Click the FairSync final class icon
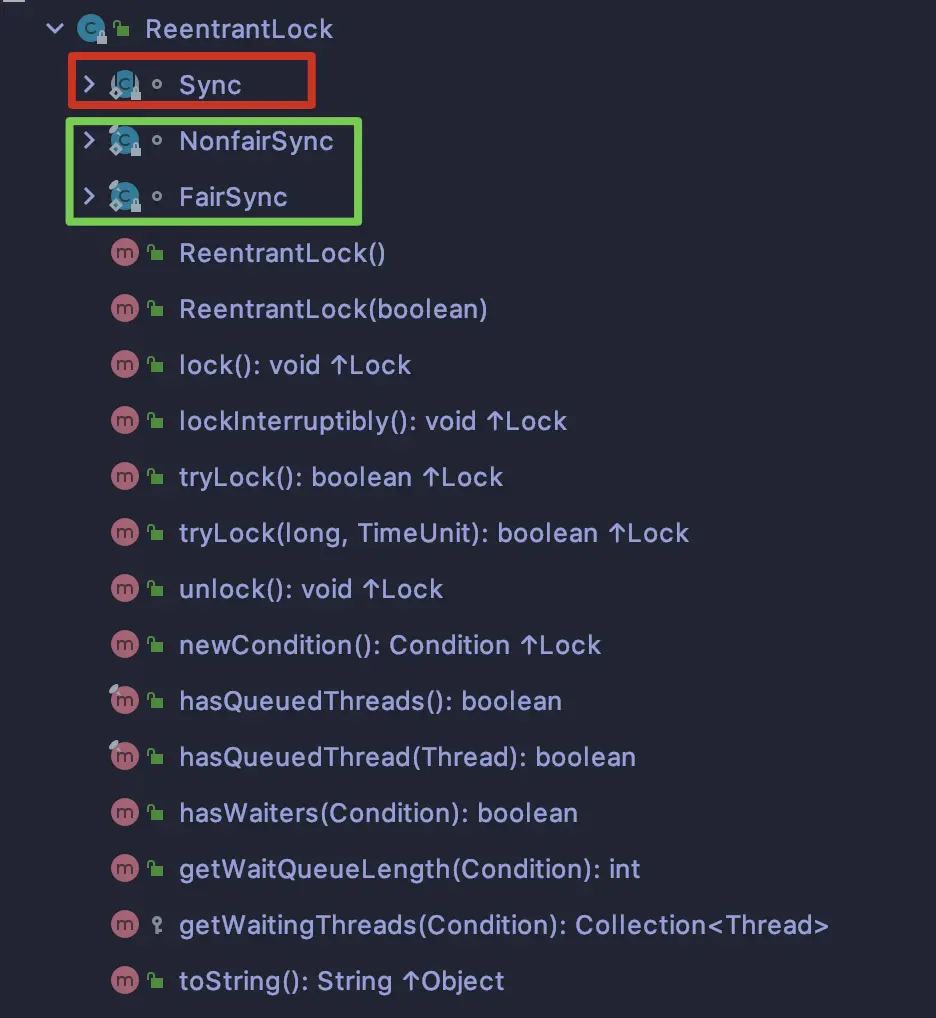Image resolution: width=936 pixels, height=1018 pixels. [x=125, y=196]
